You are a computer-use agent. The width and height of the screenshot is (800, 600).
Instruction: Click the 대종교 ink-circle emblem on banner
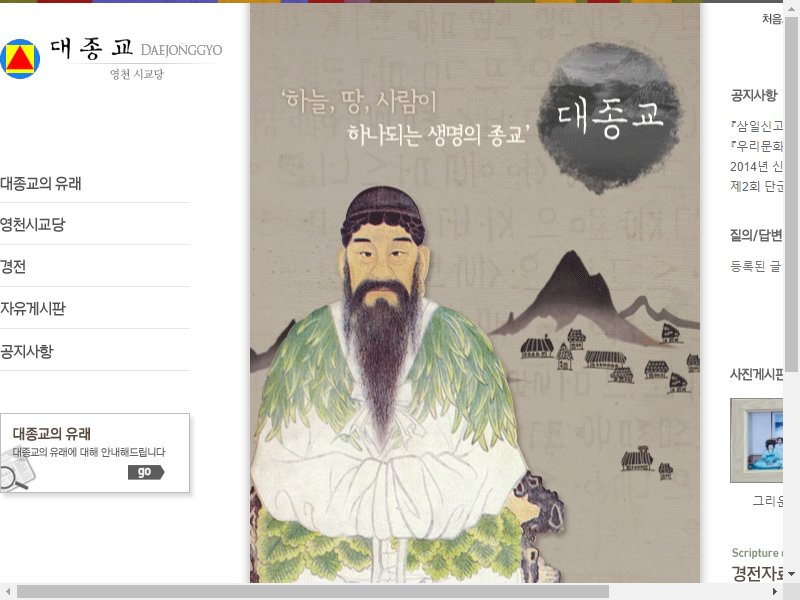point(610,118)
